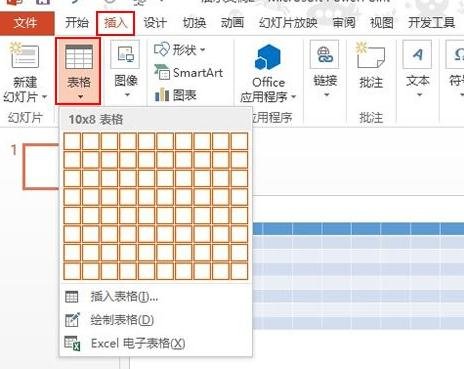
Task: Open the 设计 ribbon tab
Action: (x=155, y=23)
